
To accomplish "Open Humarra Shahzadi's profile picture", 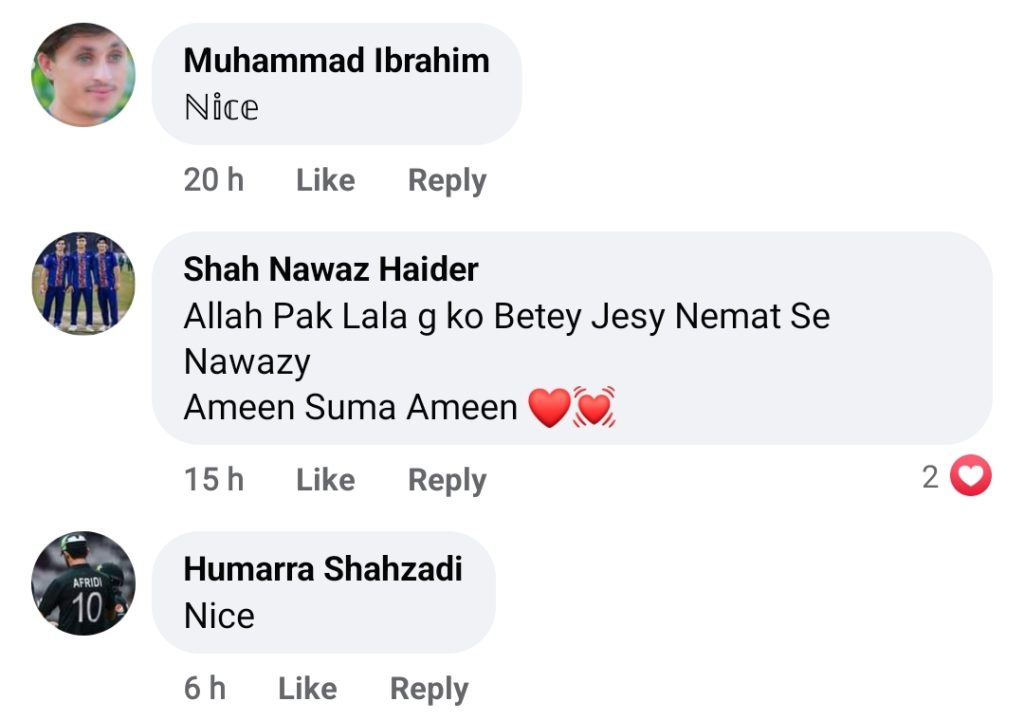I will click(83, 583).
